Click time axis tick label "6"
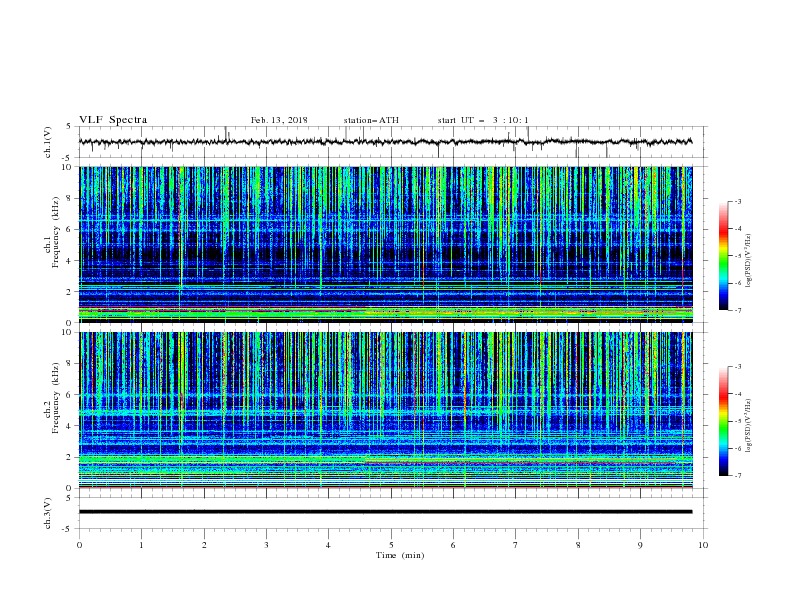The width and height of the screenshot is (792, 612). tap(454, 545)
